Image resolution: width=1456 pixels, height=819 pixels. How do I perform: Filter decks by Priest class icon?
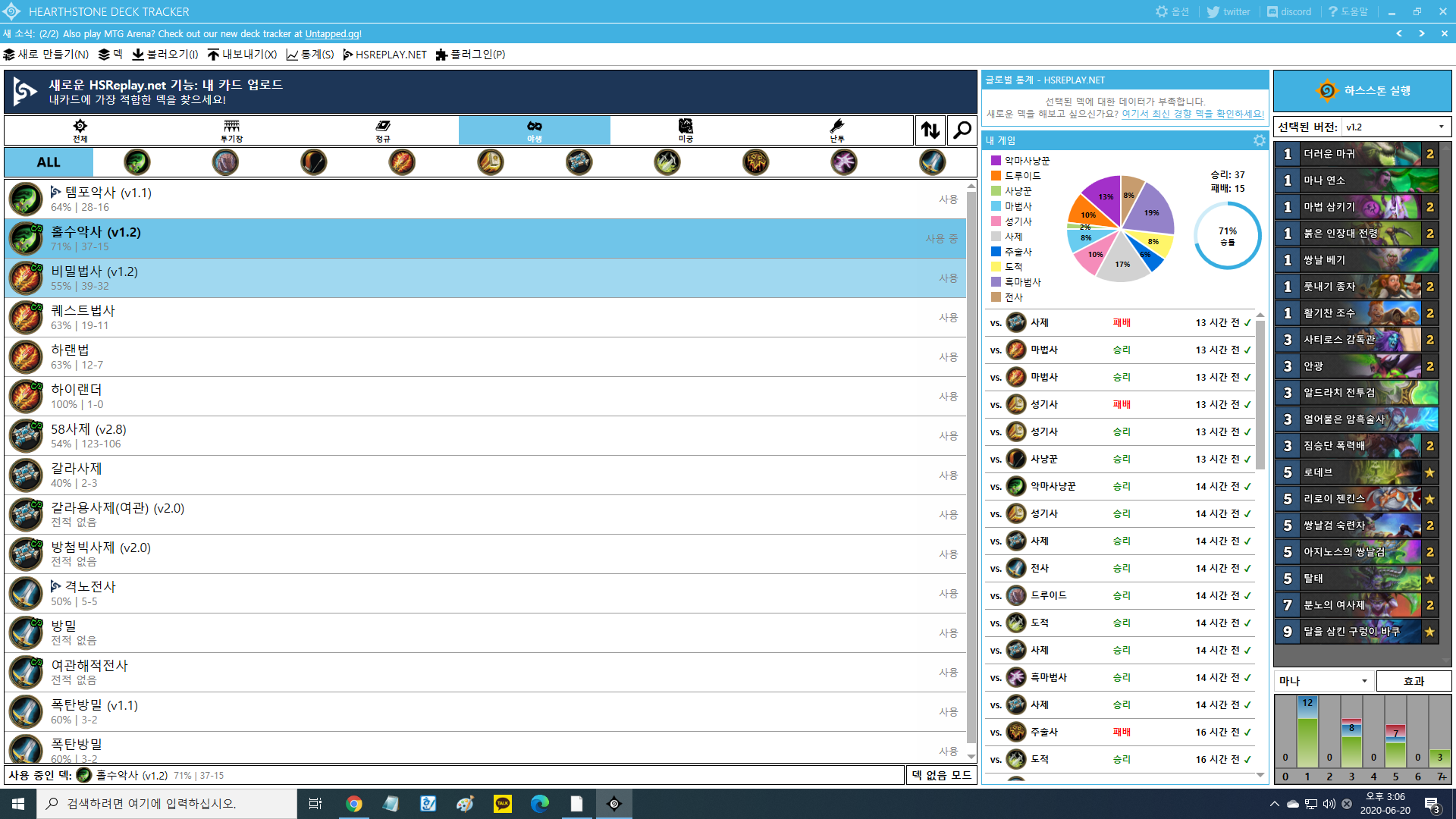(579, 162)
